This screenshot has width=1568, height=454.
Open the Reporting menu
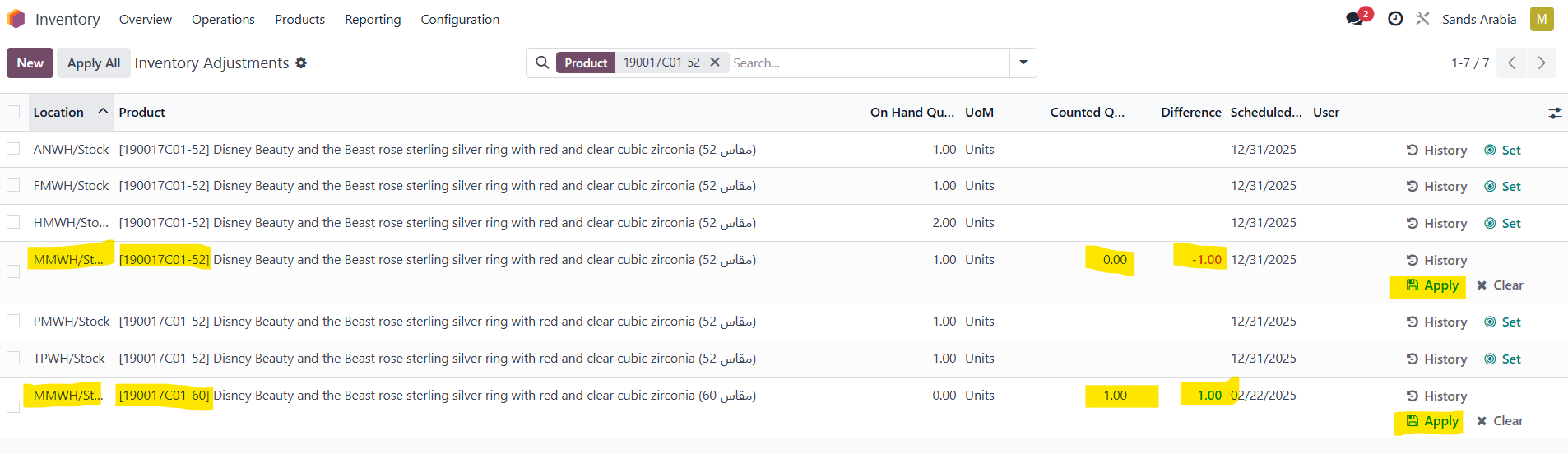tap(373, 19)
